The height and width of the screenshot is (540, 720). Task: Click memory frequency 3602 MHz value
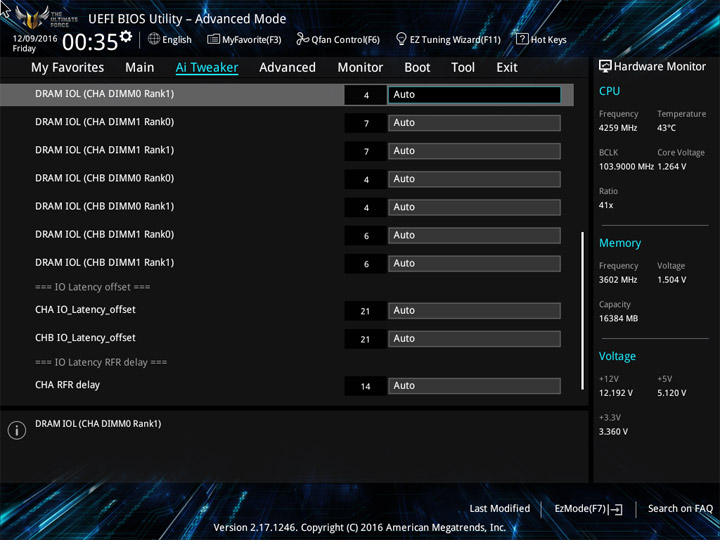pos(618,279)
